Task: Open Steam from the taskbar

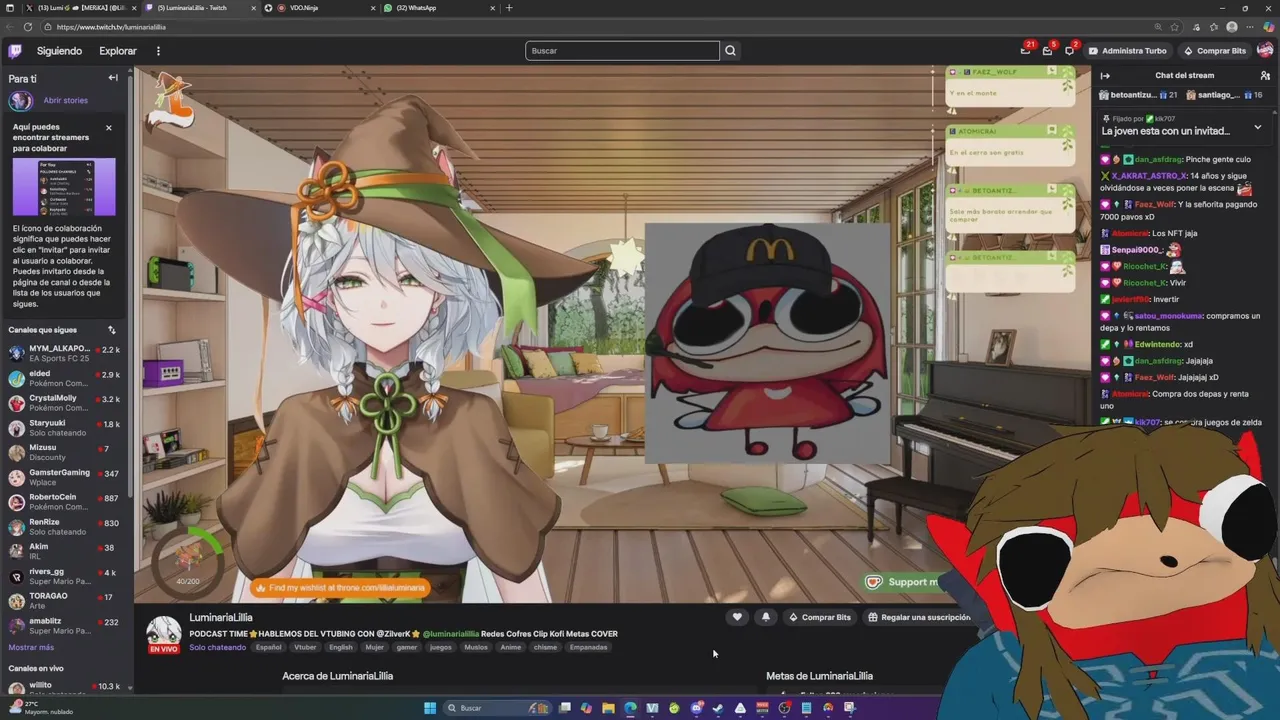Action: coord(718,708)
